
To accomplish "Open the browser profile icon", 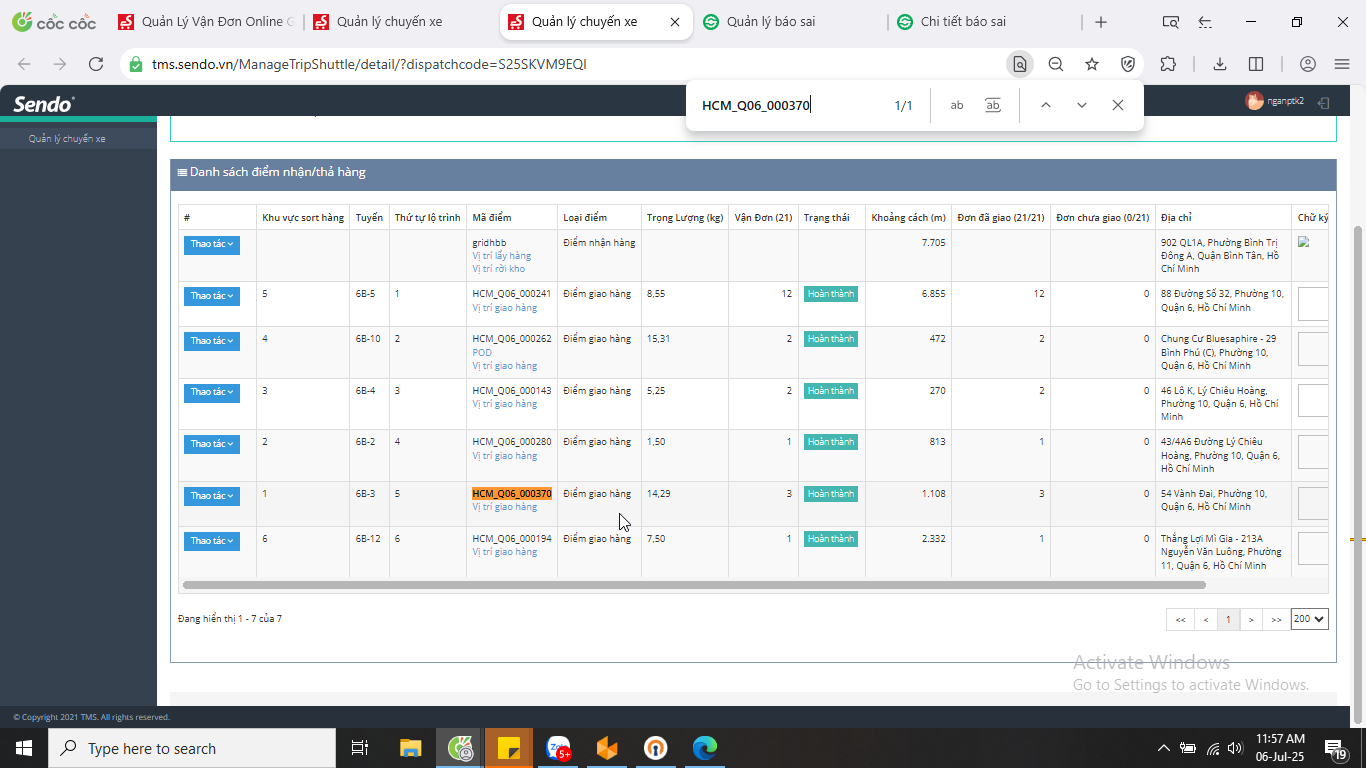I will (1307, 64).
